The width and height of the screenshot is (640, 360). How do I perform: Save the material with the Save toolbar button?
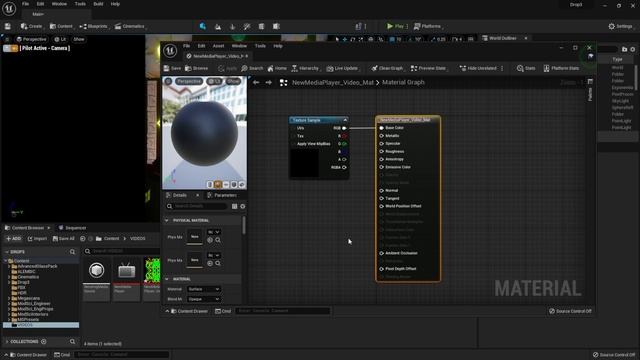point(172,68)
